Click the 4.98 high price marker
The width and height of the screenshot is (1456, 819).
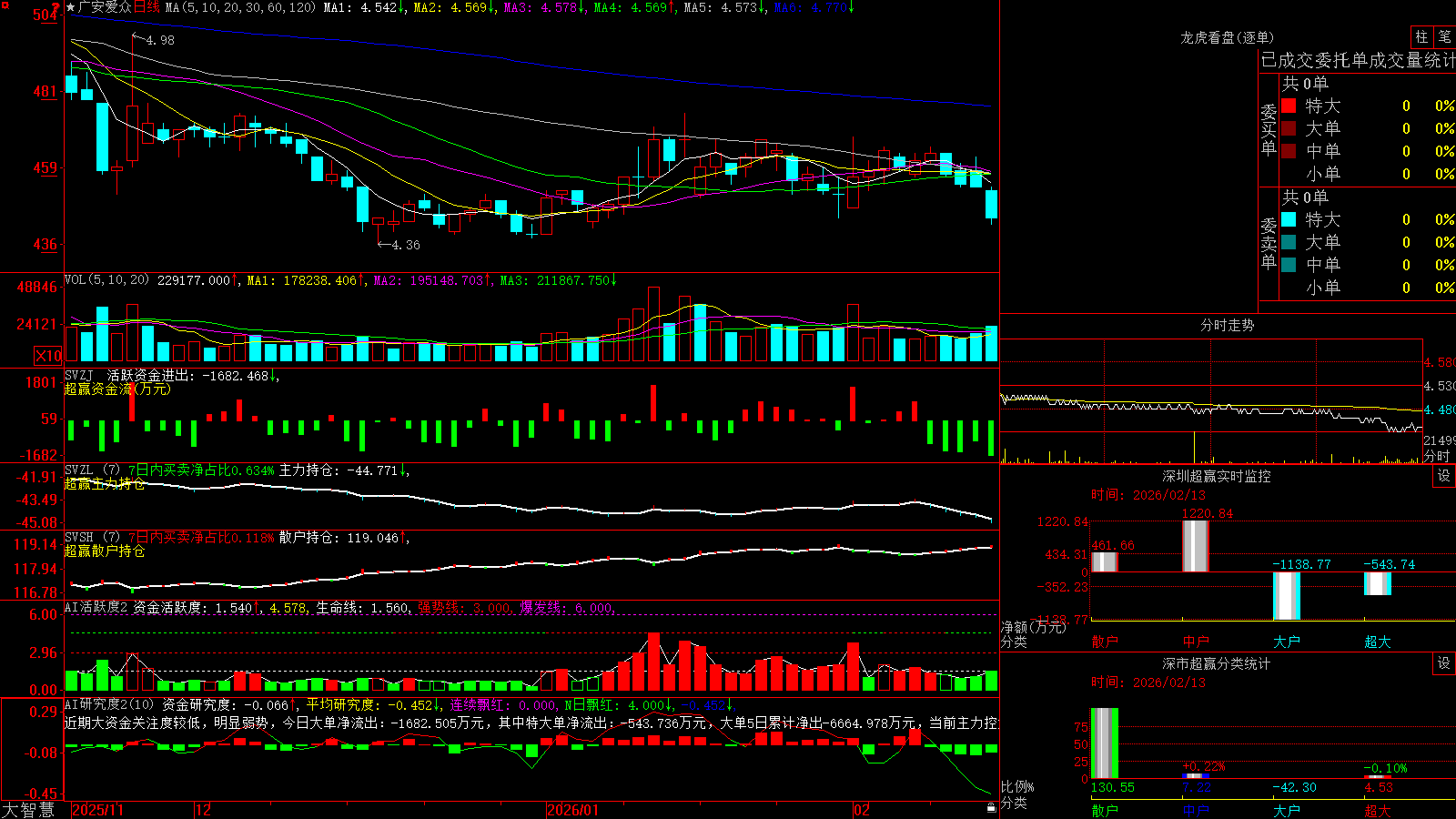point(154,40)
